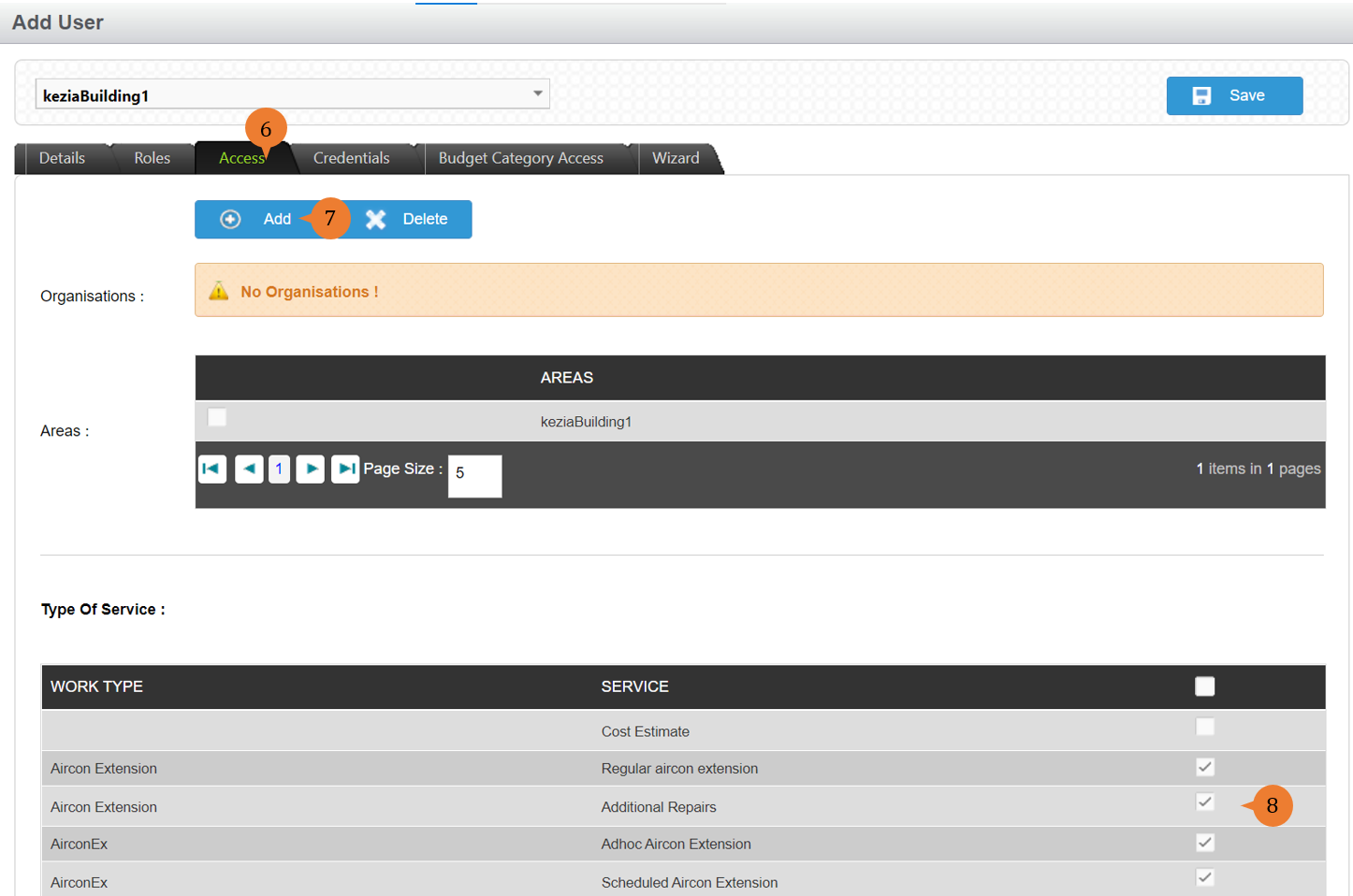
Task: Click the warning icon in No Organisations banner
Action: 219,291
